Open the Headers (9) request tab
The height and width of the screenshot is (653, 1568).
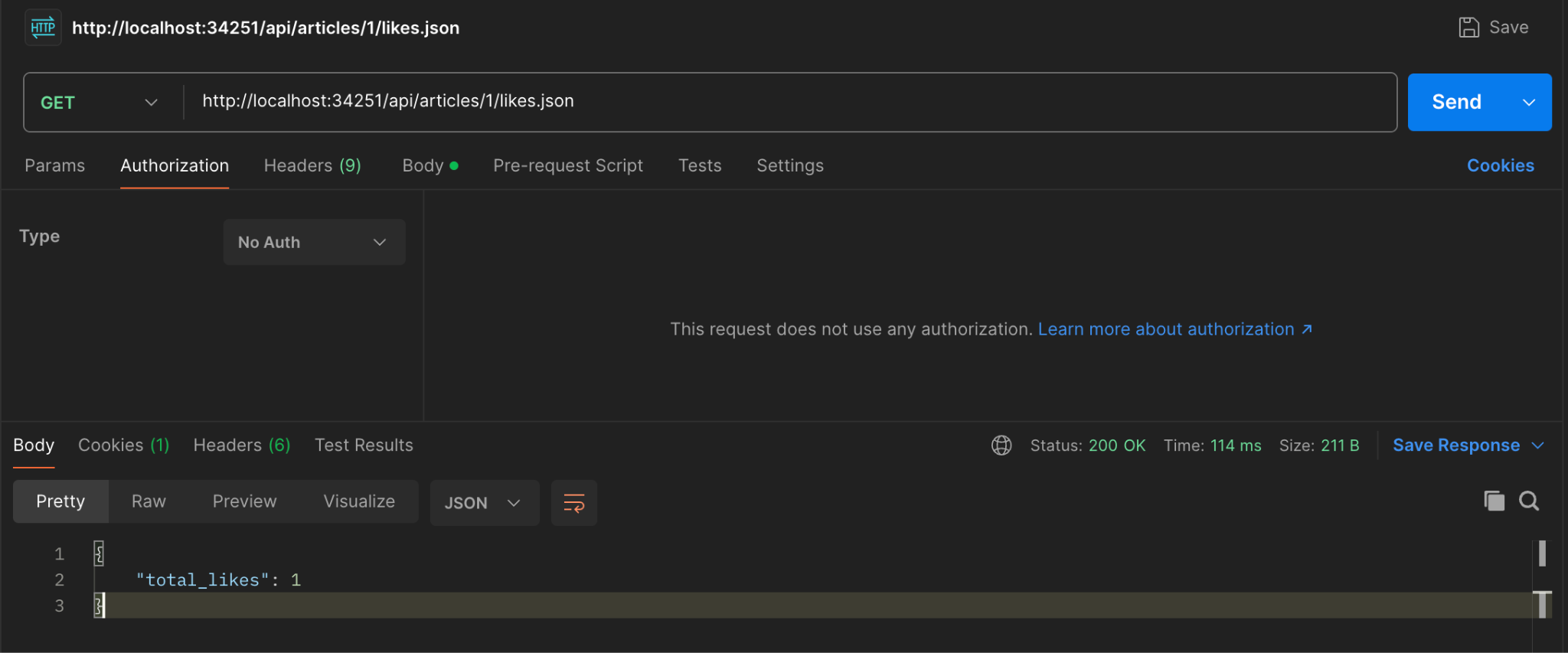(312, 166)
